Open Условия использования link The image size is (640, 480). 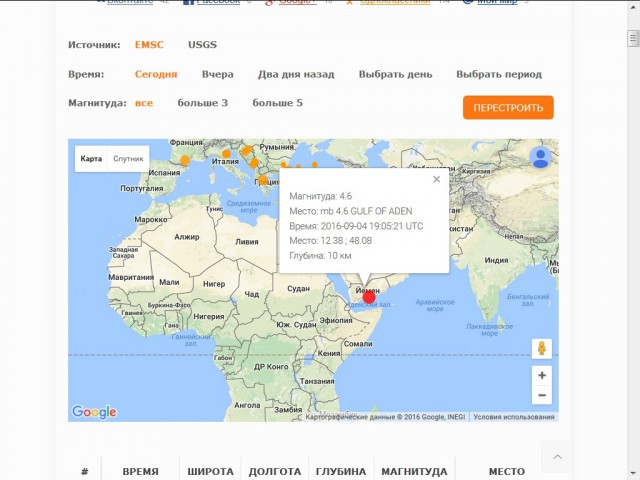pos(514,417)
